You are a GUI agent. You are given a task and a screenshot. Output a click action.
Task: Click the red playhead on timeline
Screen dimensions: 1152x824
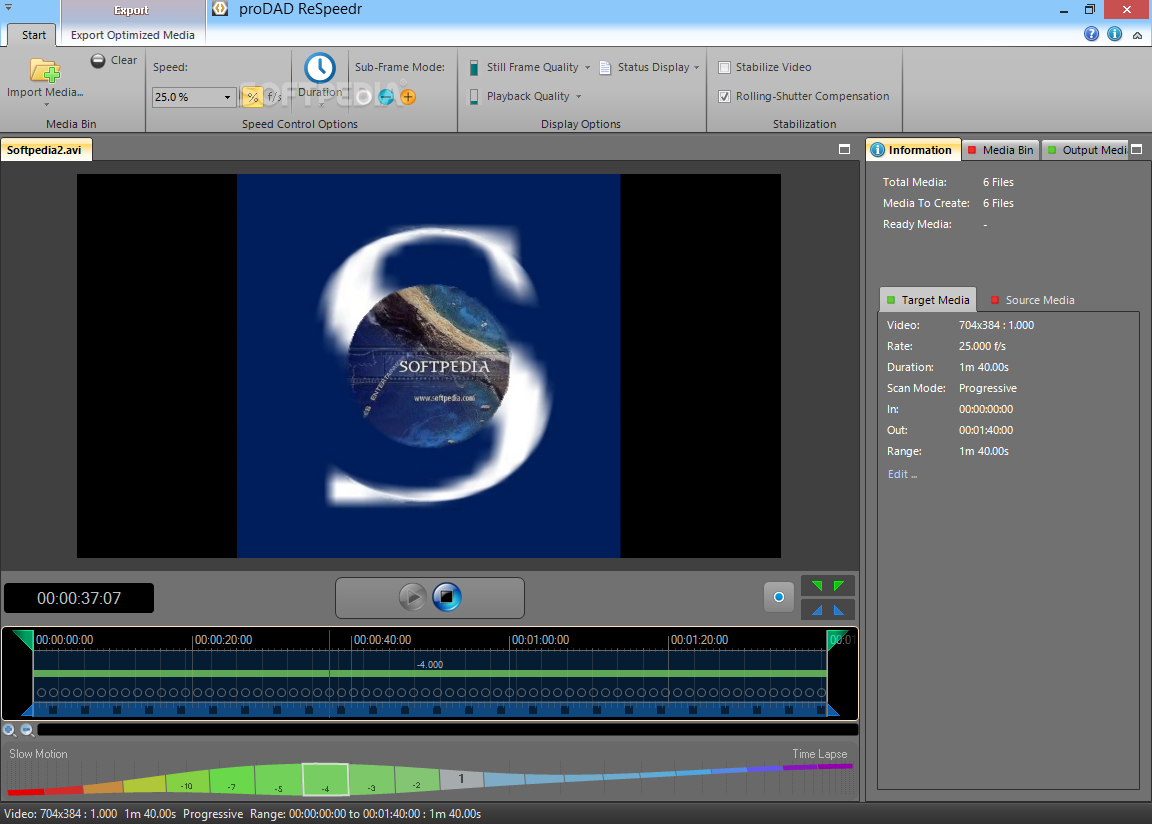coord(329,673)
